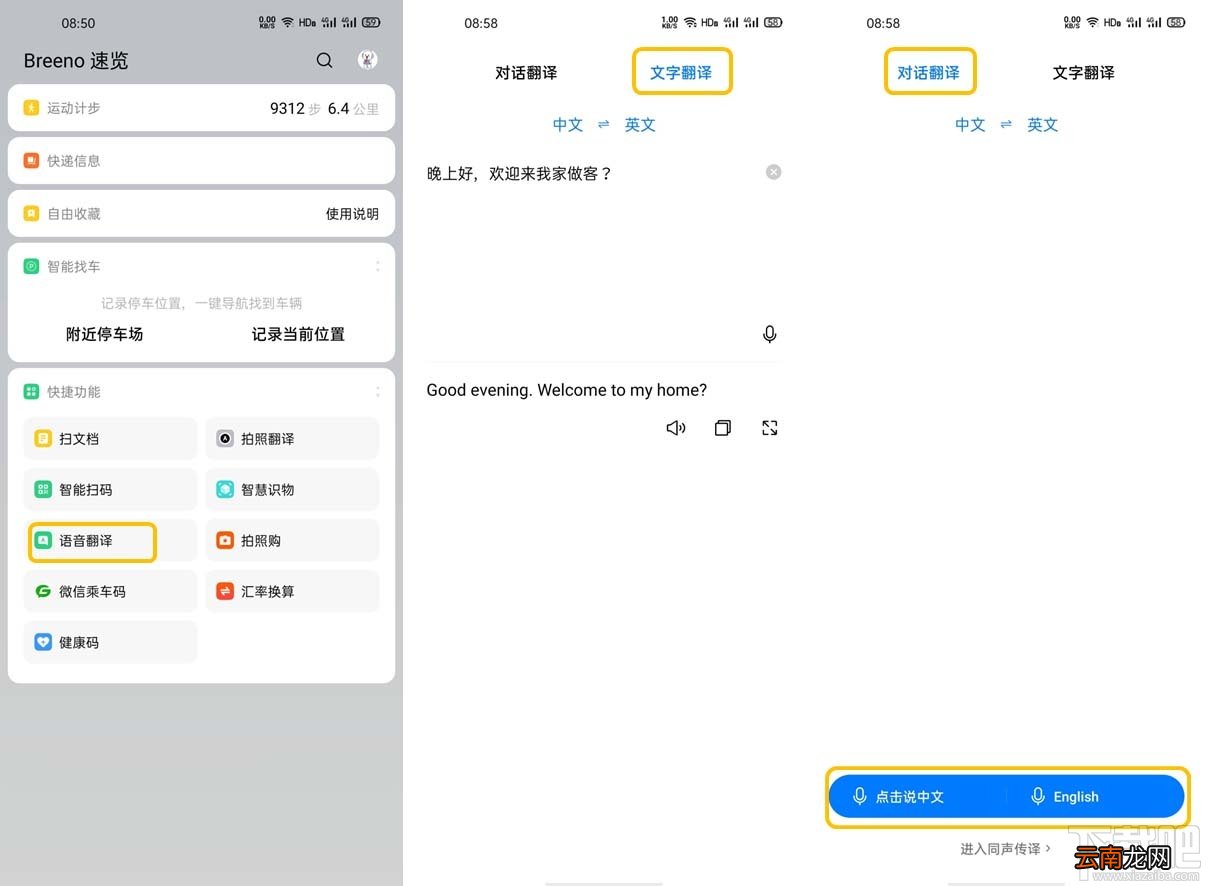Tap the 快捷功能 grid icon
This screenshot has width=1208, height=886.
coord(31,392)
